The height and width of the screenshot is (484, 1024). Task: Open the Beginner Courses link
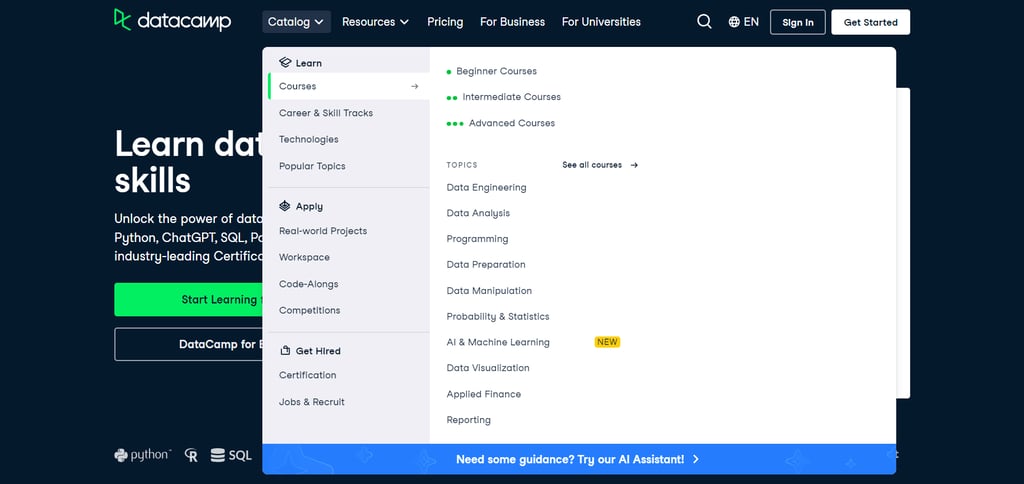pos(496,71)
